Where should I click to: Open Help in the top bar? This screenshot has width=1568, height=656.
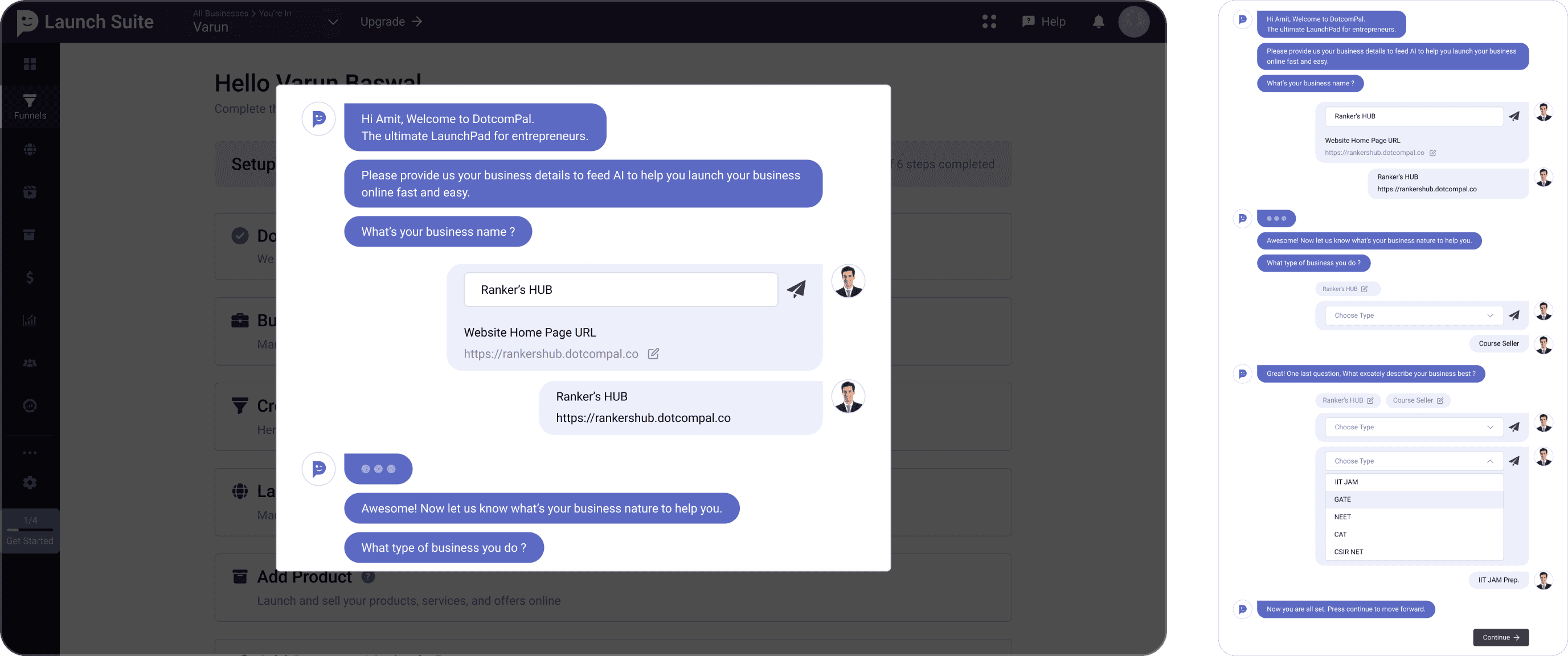coord(1044,22)
